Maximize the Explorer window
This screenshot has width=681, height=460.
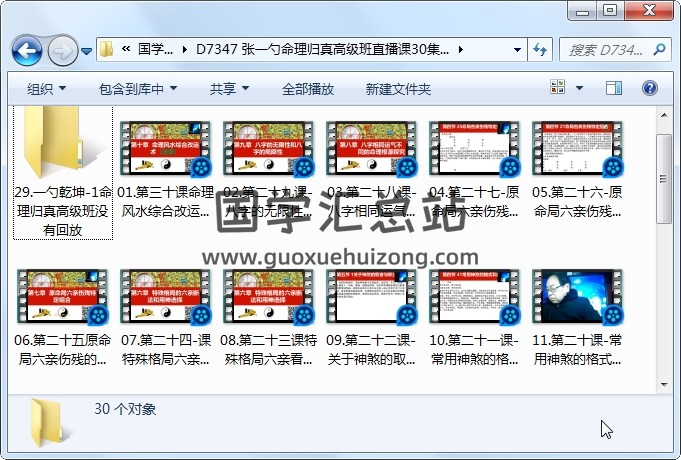(610, 11)
